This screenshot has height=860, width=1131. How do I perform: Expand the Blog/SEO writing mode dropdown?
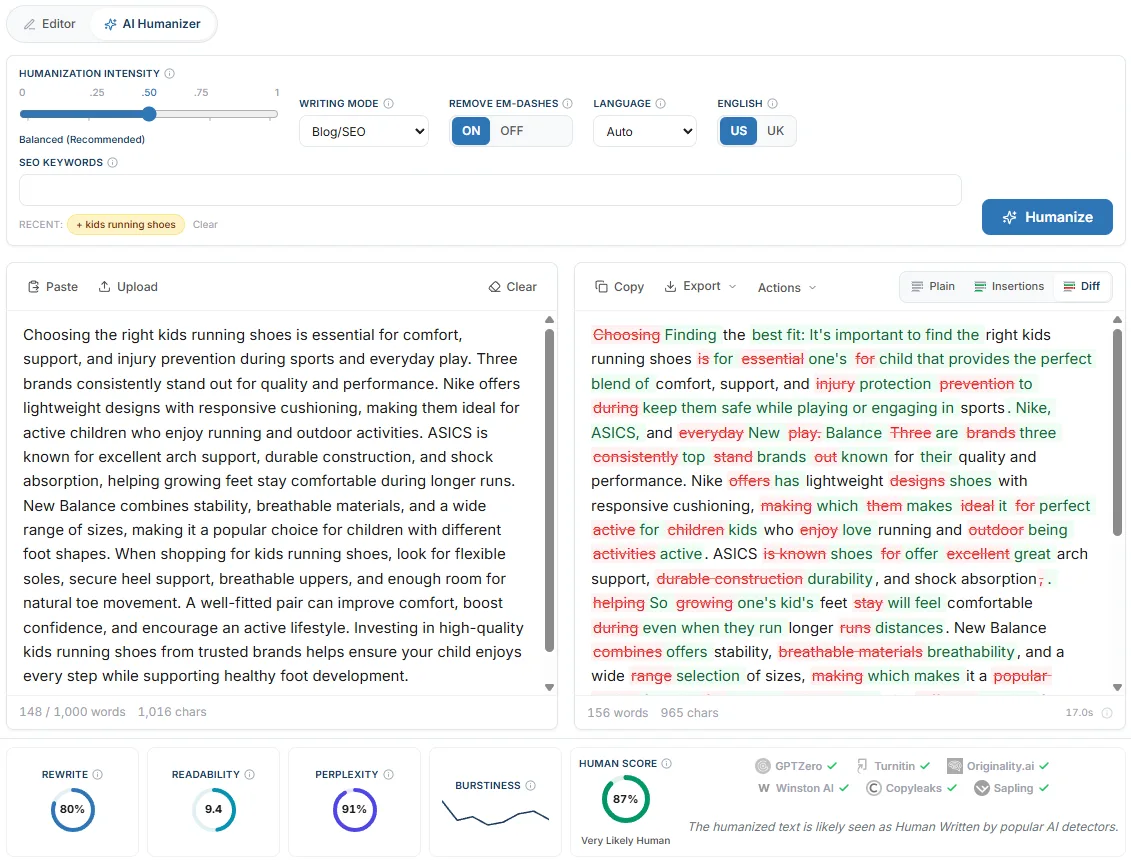(364, 131)
